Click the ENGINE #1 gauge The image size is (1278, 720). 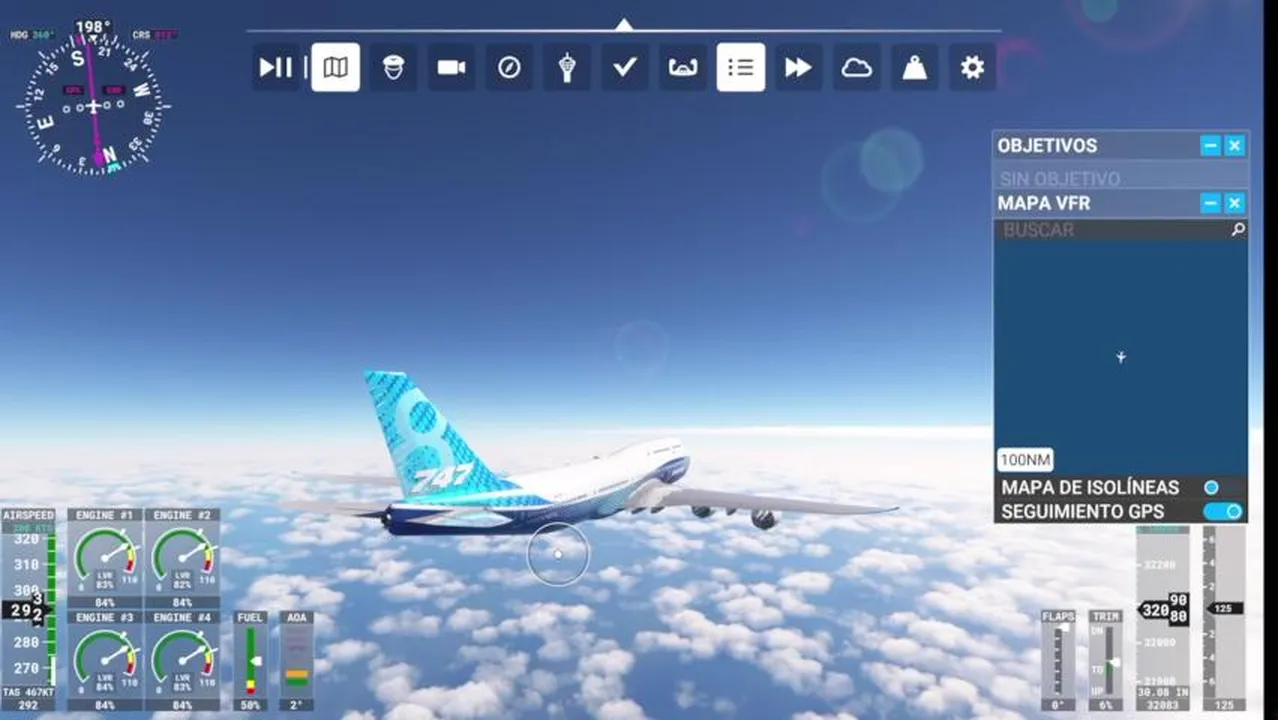105,559
